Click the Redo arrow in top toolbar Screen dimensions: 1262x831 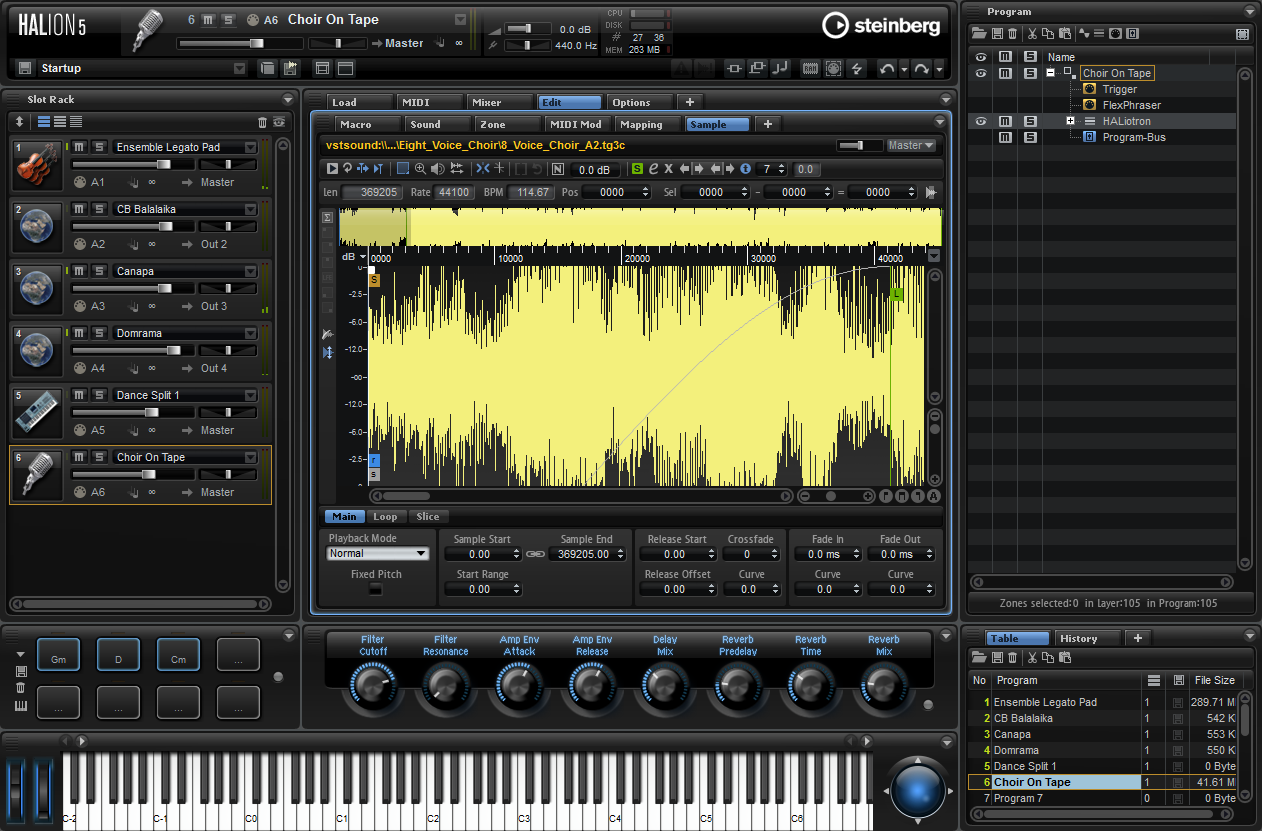click(921, 68)
